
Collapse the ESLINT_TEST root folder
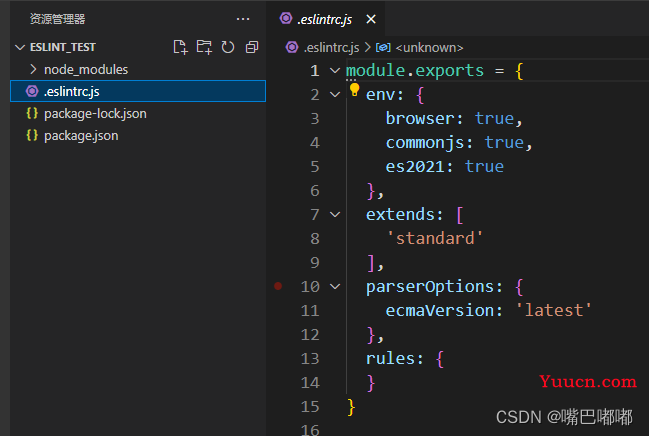point(19,47)
